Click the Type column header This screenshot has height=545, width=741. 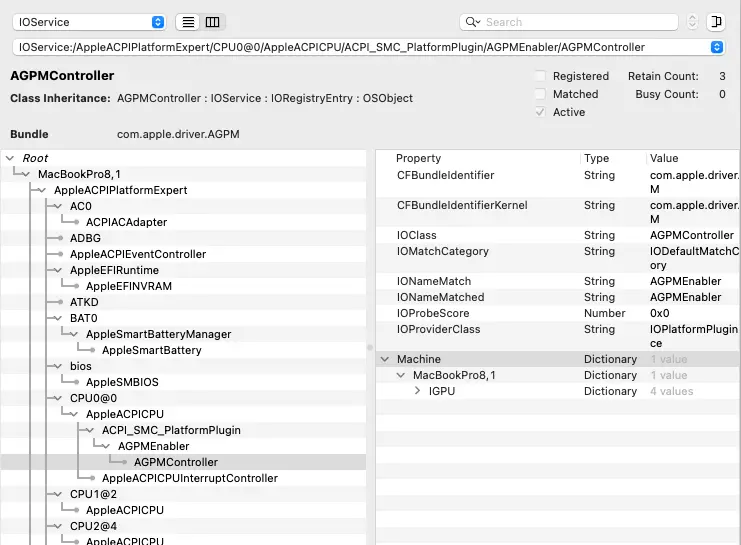click(596, 158)
